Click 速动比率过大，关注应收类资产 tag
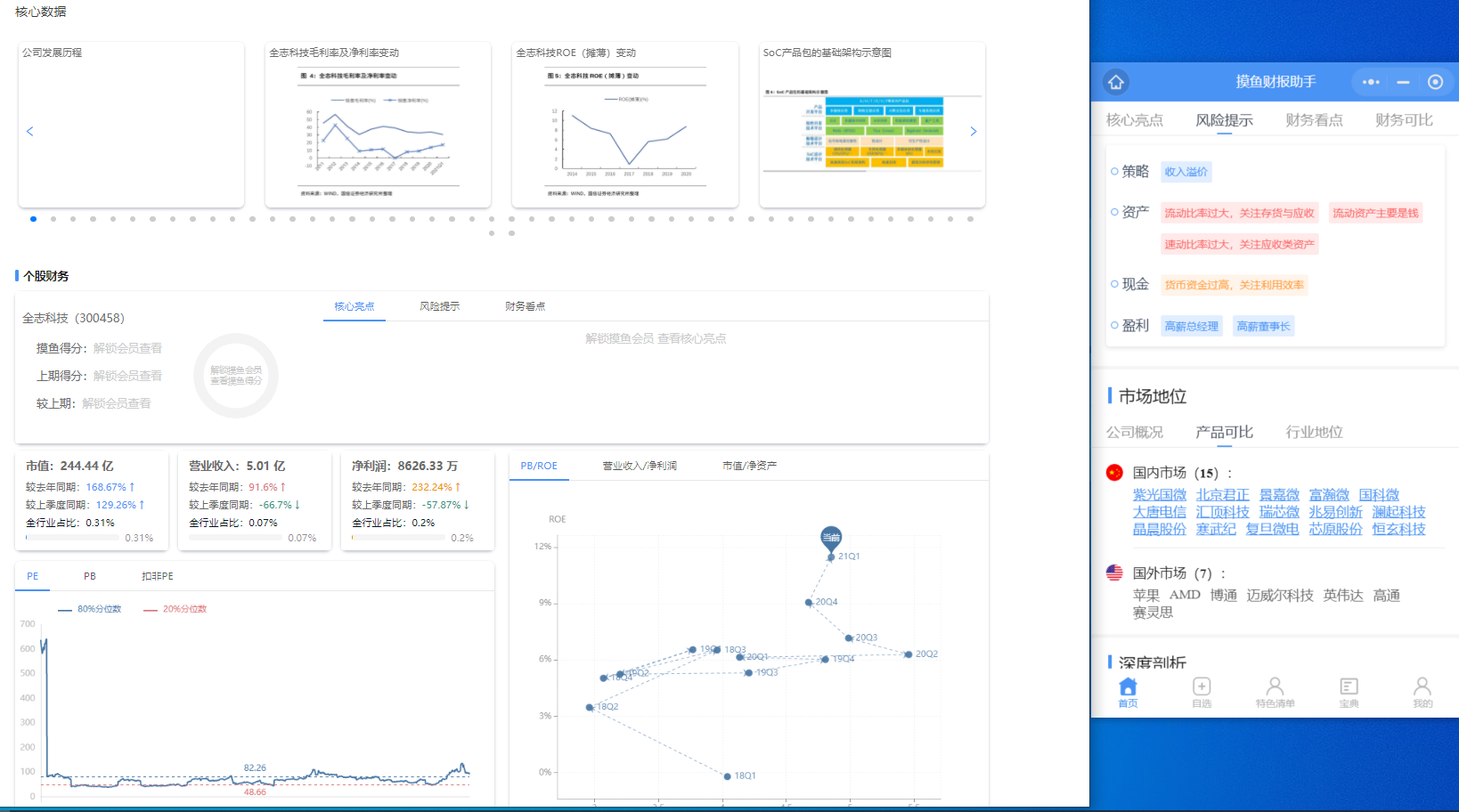Screen dimensions: 1459x812 pos(1239,244)
